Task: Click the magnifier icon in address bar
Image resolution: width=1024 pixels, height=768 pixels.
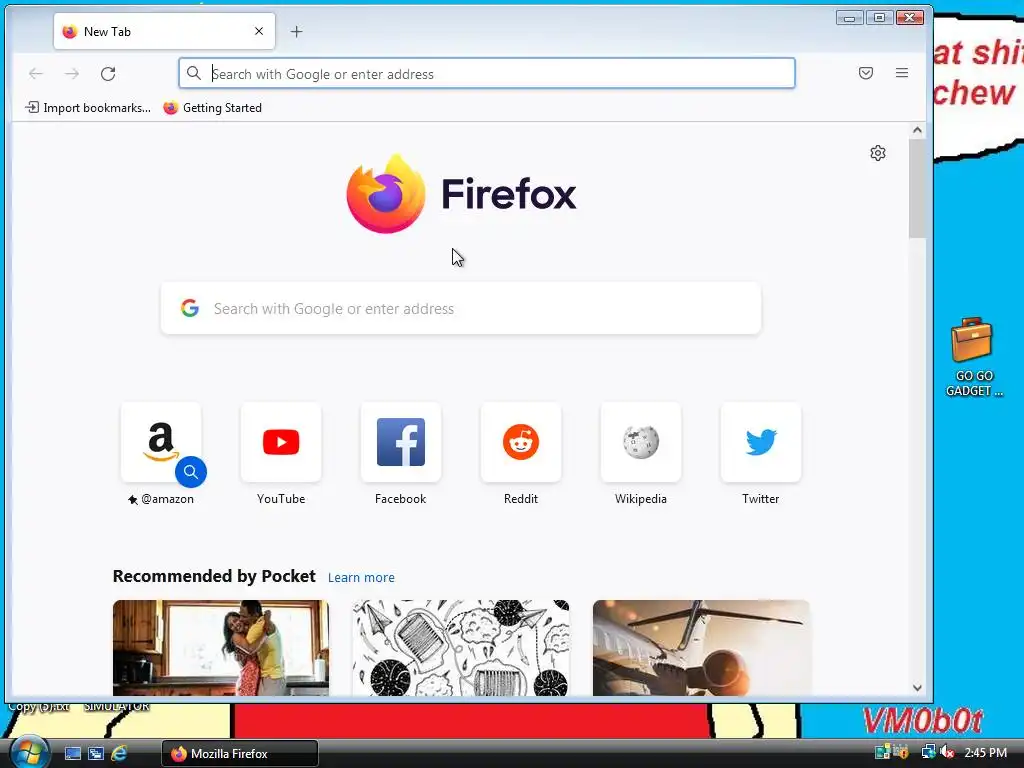Action: (193, 73)
